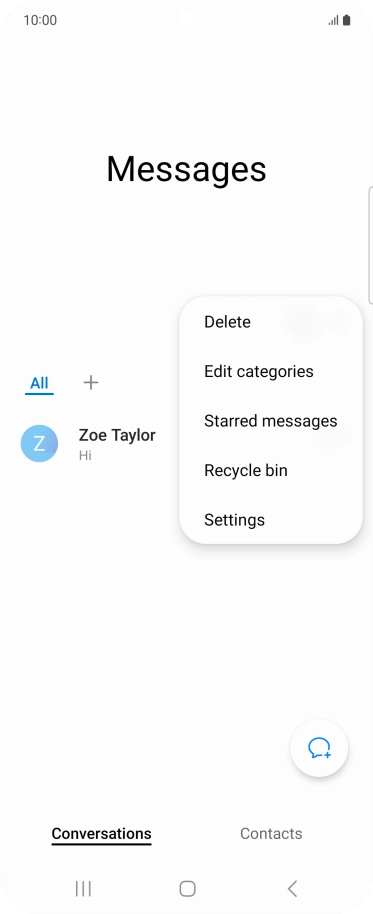
Task: Add a new category with plus icon
Action: coord(91,383)
